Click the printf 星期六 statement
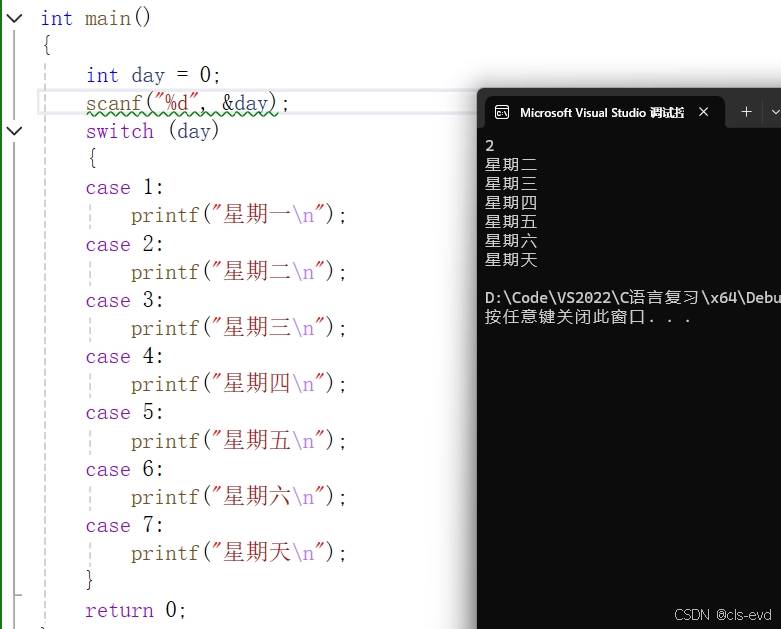This screenshot has height=629, width=781. point(238,497)
